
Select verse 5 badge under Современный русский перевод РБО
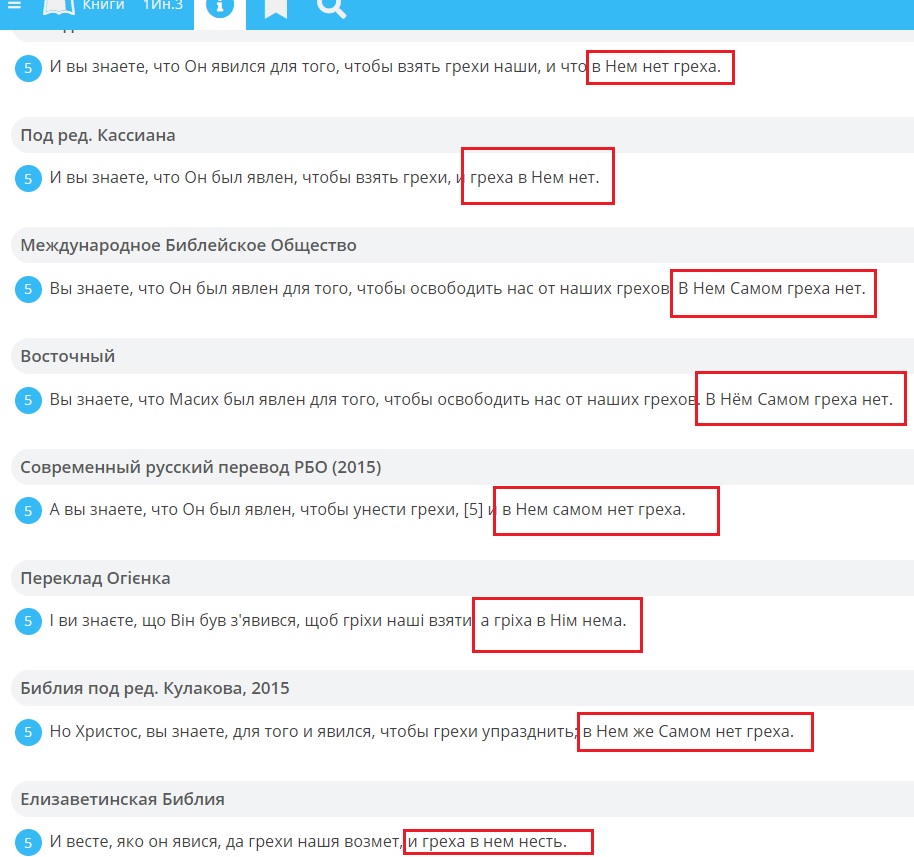pyautogui.click(x=28, y=511)
